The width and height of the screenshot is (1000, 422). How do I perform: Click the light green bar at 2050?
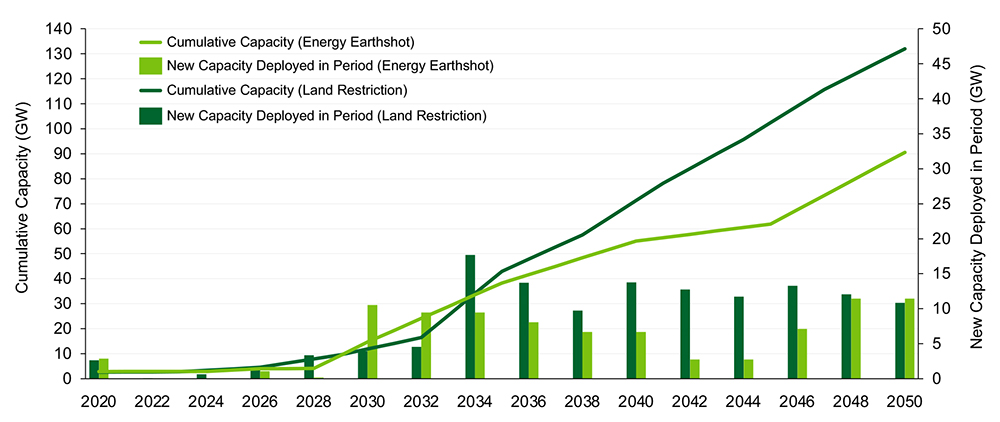(910, 338)
